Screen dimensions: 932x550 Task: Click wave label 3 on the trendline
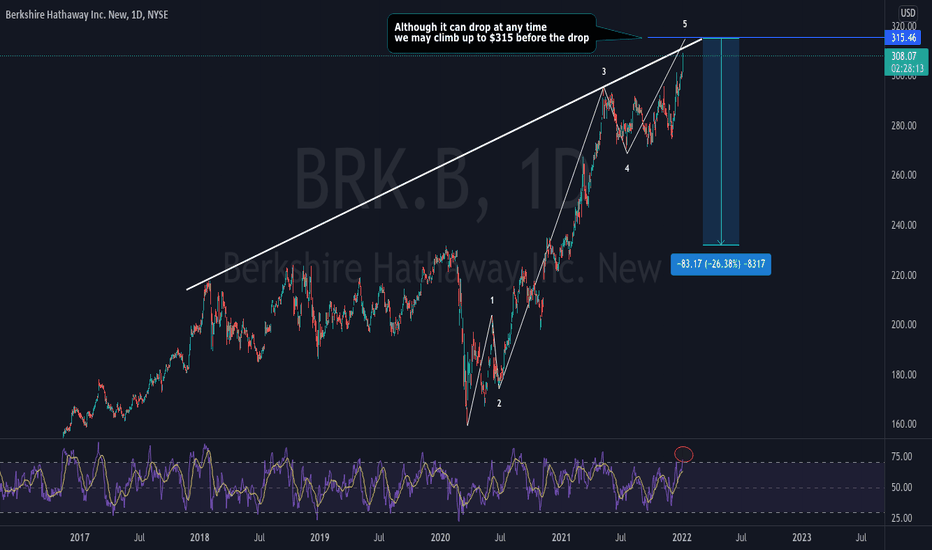604,72
